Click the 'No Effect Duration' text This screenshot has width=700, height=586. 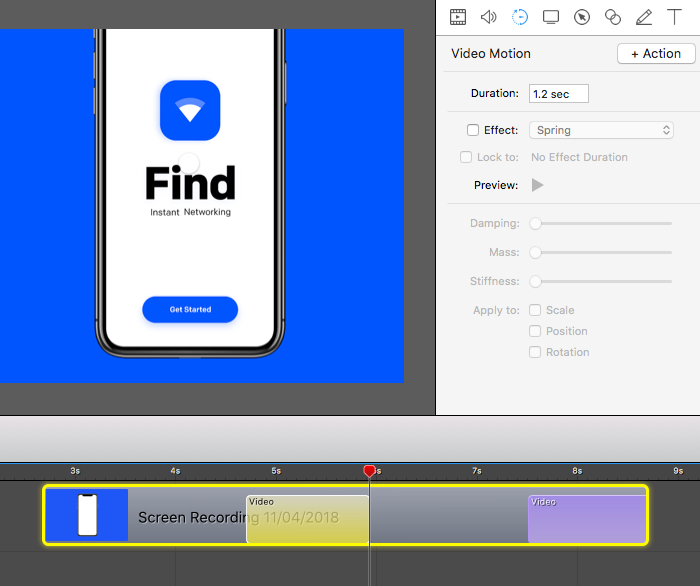[579, 157]
